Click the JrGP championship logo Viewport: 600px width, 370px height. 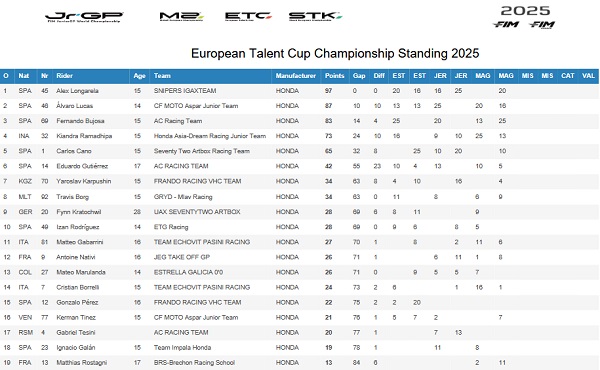(84, 17)
